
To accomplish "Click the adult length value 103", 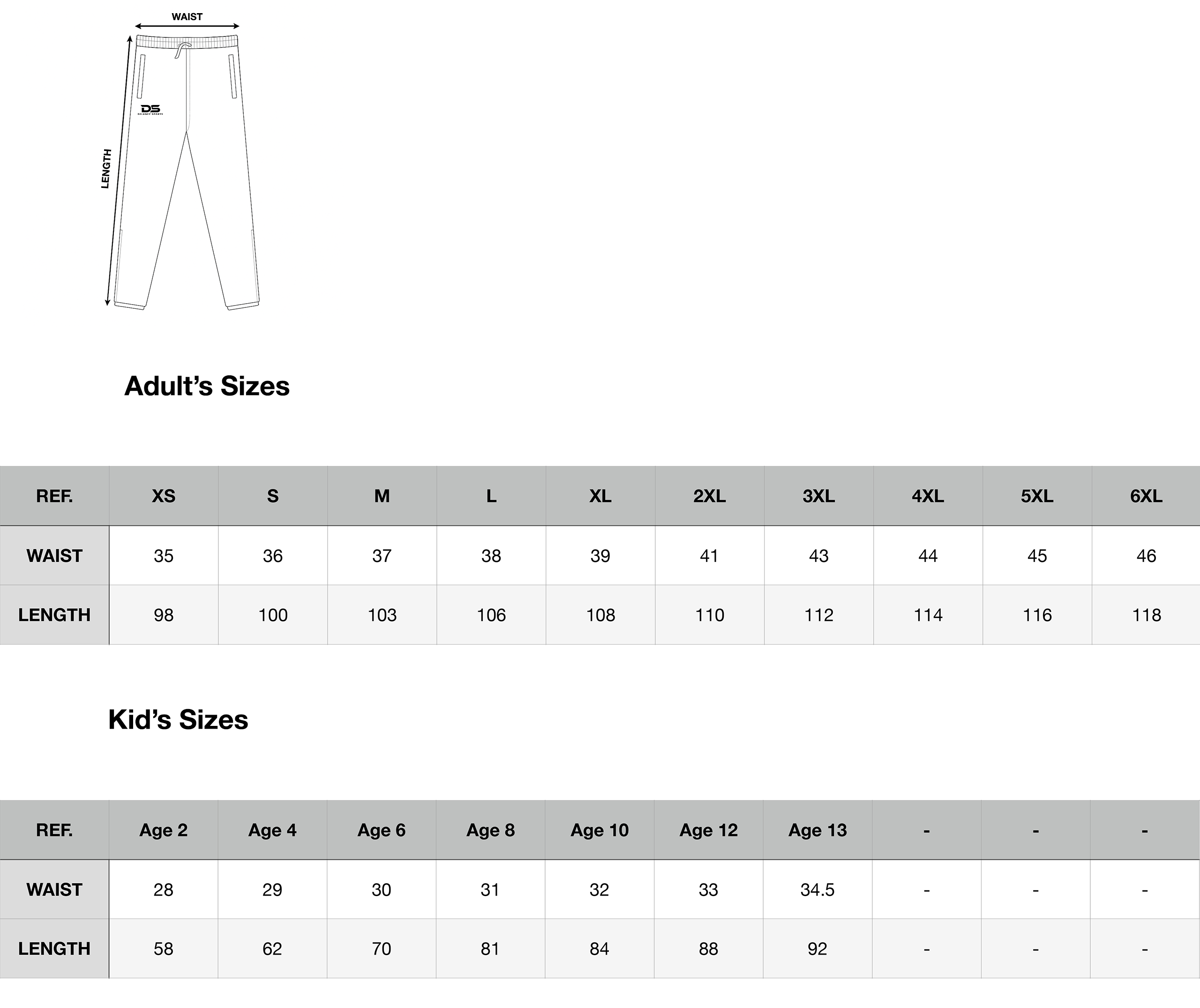I will [x=382, y=615].
